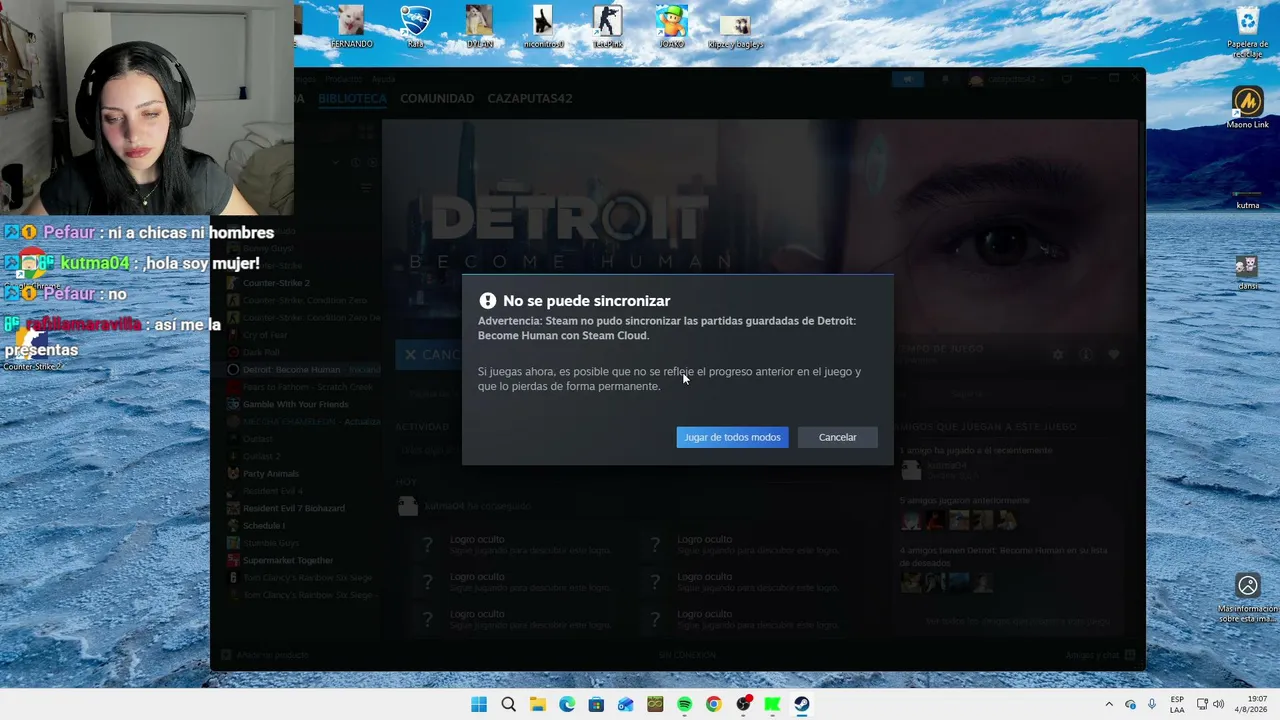The height and width of the screenshot is (720, 1280).
Task: Open 'Amigos y chat' in Steam
Action: tap(1100, 655)
